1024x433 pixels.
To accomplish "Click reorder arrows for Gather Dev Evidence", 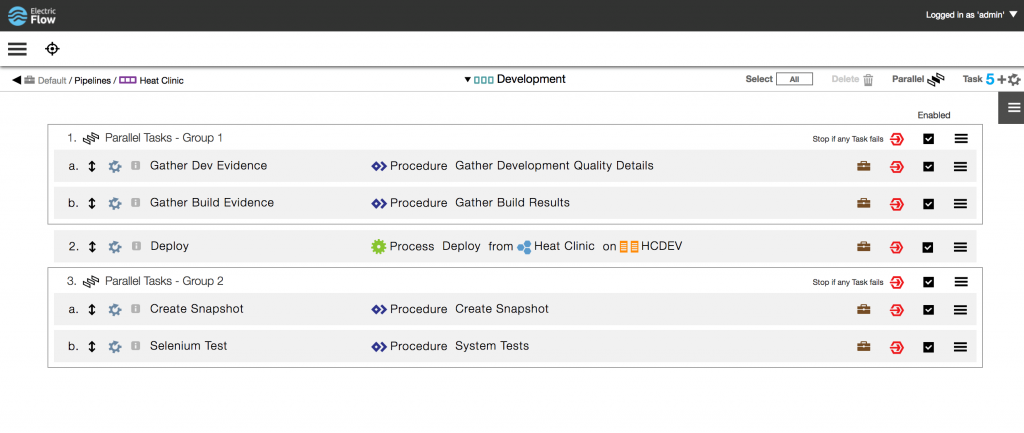I will pyautogui.click(x=92, y=167).
